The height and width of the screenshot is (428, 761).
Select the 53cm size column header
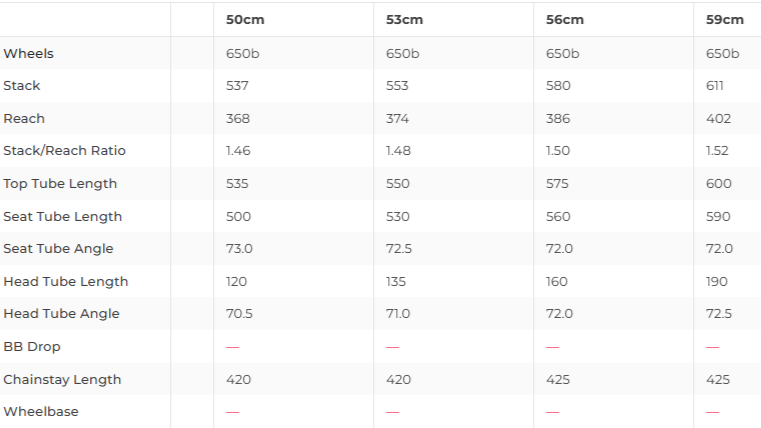(x=404, y=20)
